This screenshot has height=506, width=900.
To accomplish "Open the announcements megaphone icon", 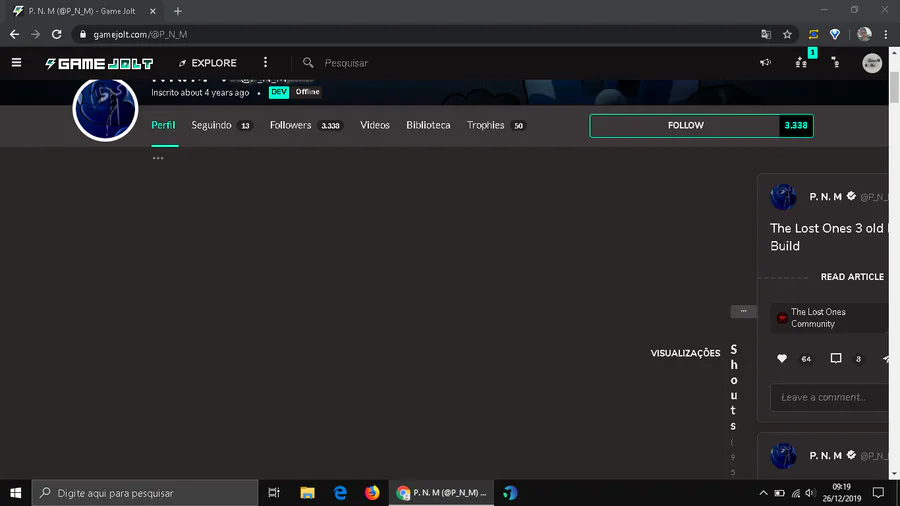I will 765,63.
